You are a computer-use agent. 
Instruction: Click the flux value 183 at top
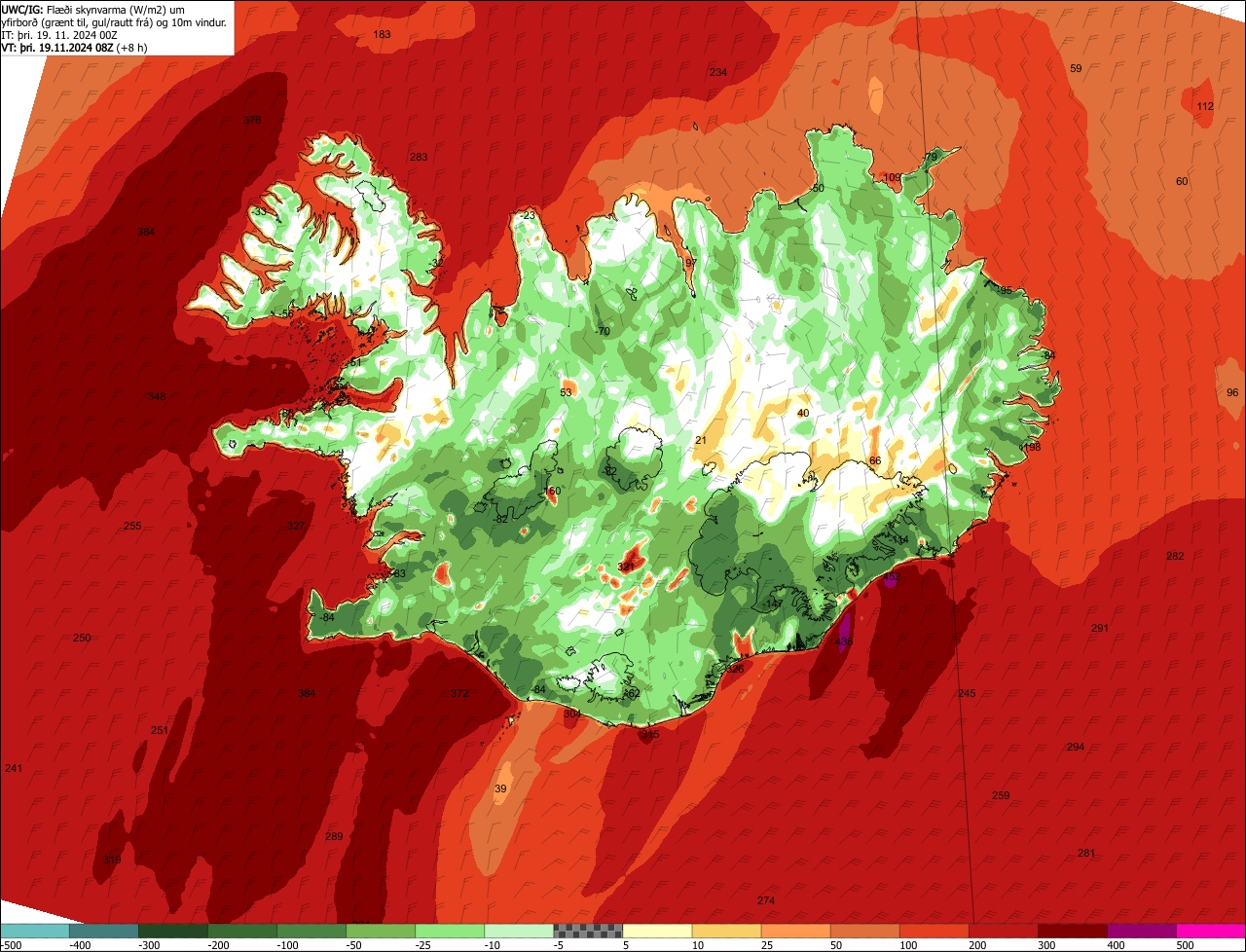382,34
